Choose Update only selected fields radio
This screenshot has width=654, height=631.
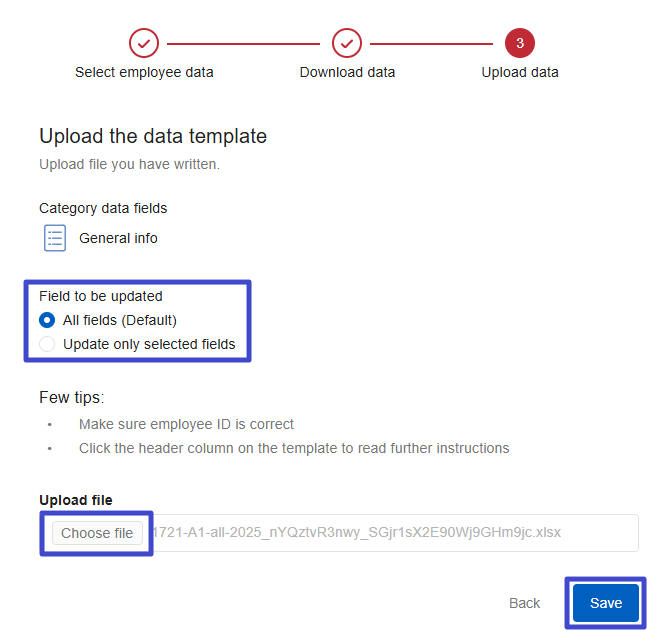coord(47,344)
